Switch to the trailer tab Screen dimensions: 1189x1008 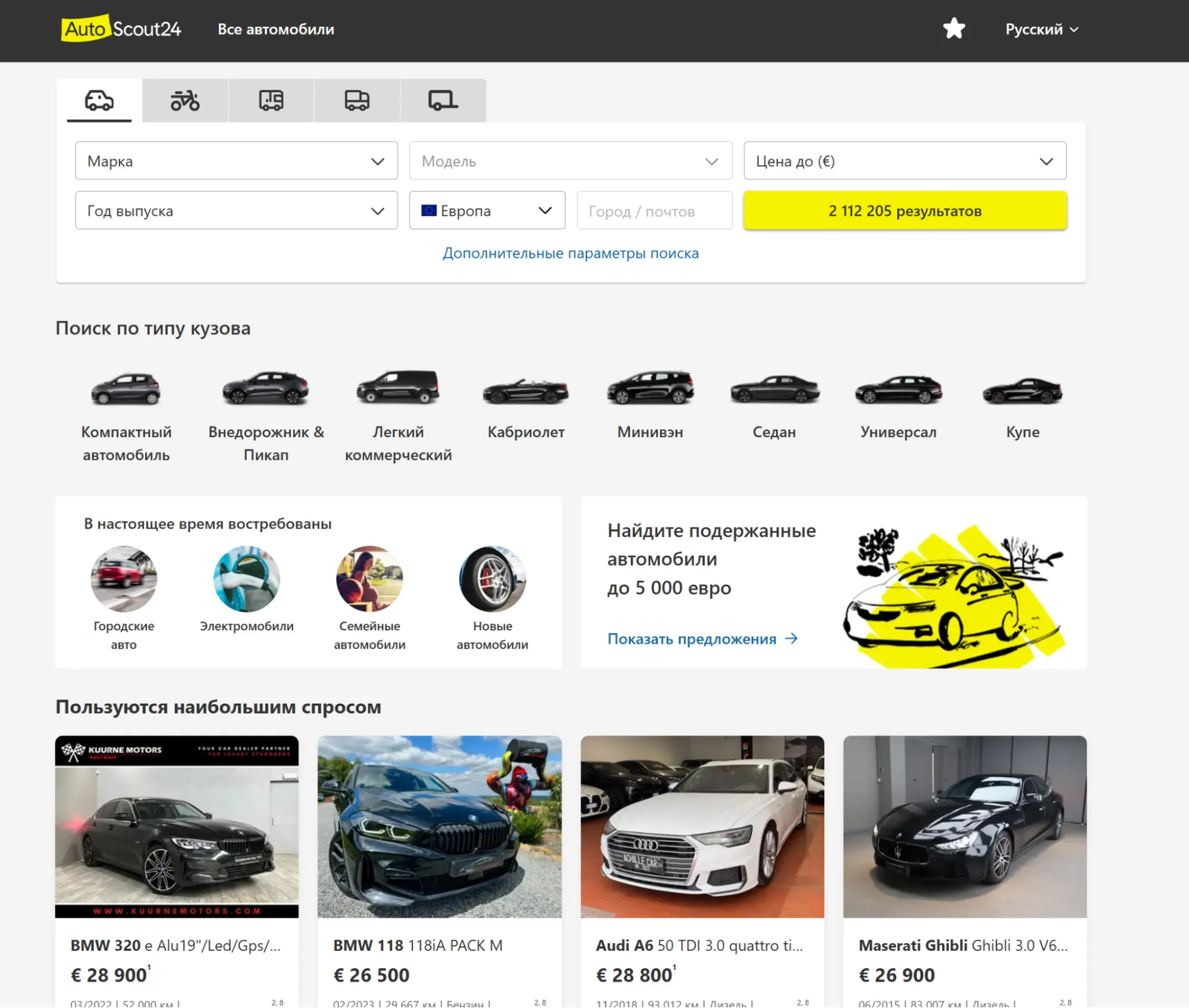coord(443,101)
